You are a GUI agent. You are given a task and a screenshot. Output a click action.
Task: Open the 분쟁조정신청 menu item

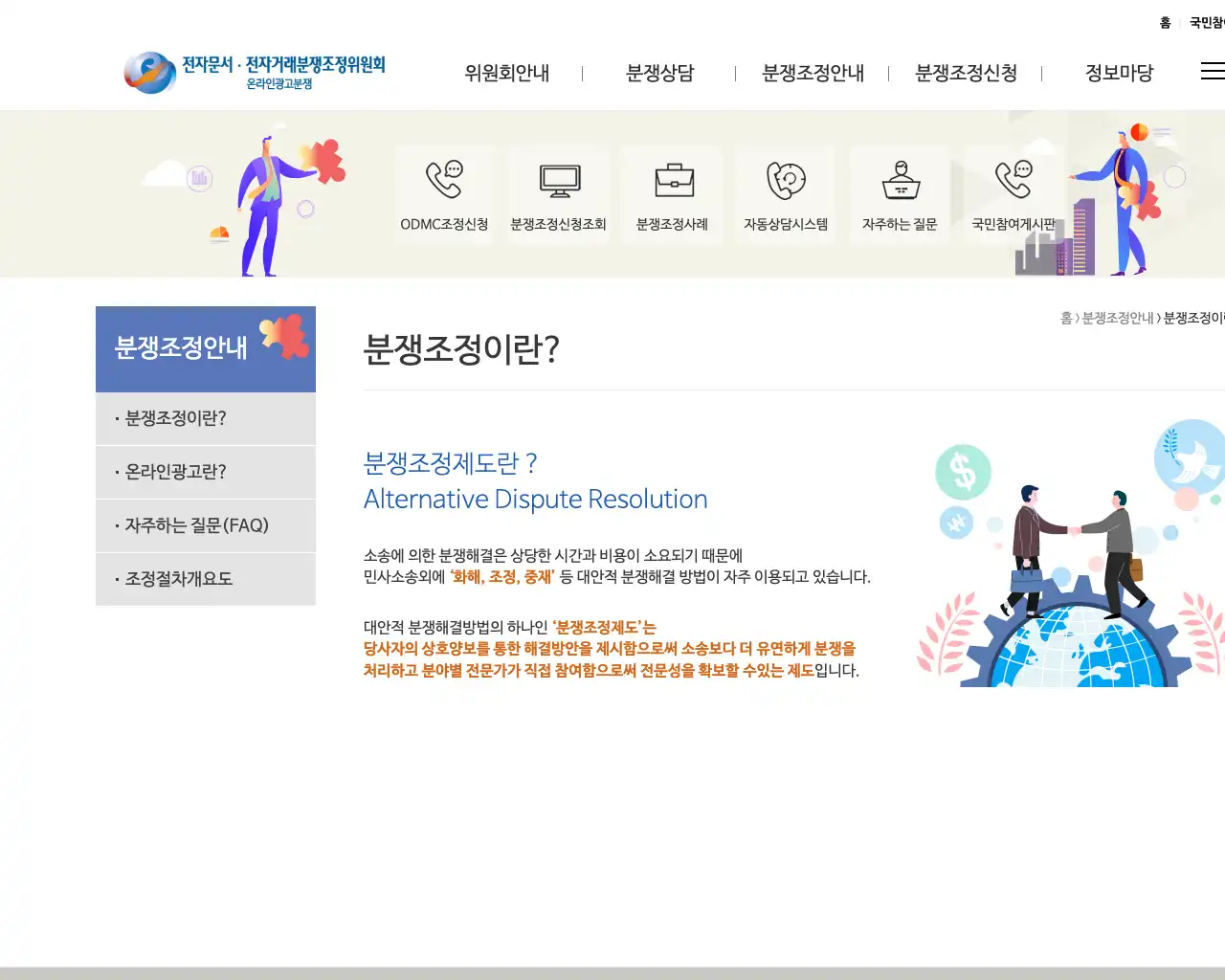click(967, 73)
